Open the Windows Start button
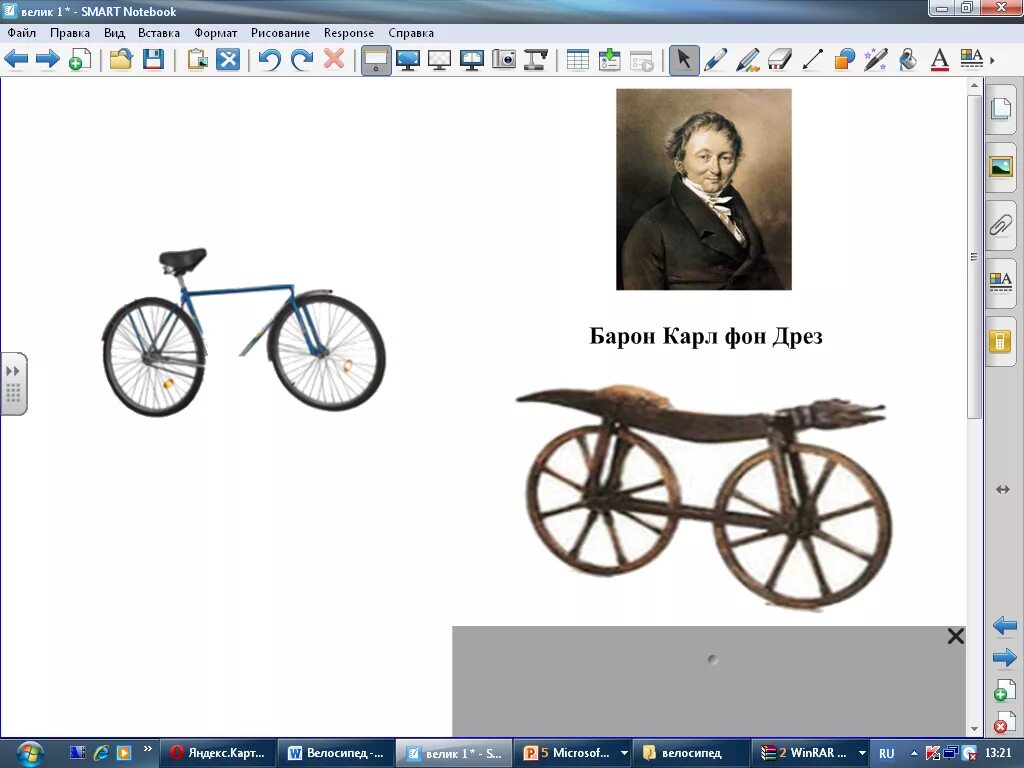This screenshot has height=768, width=1024. click(29, 754)
